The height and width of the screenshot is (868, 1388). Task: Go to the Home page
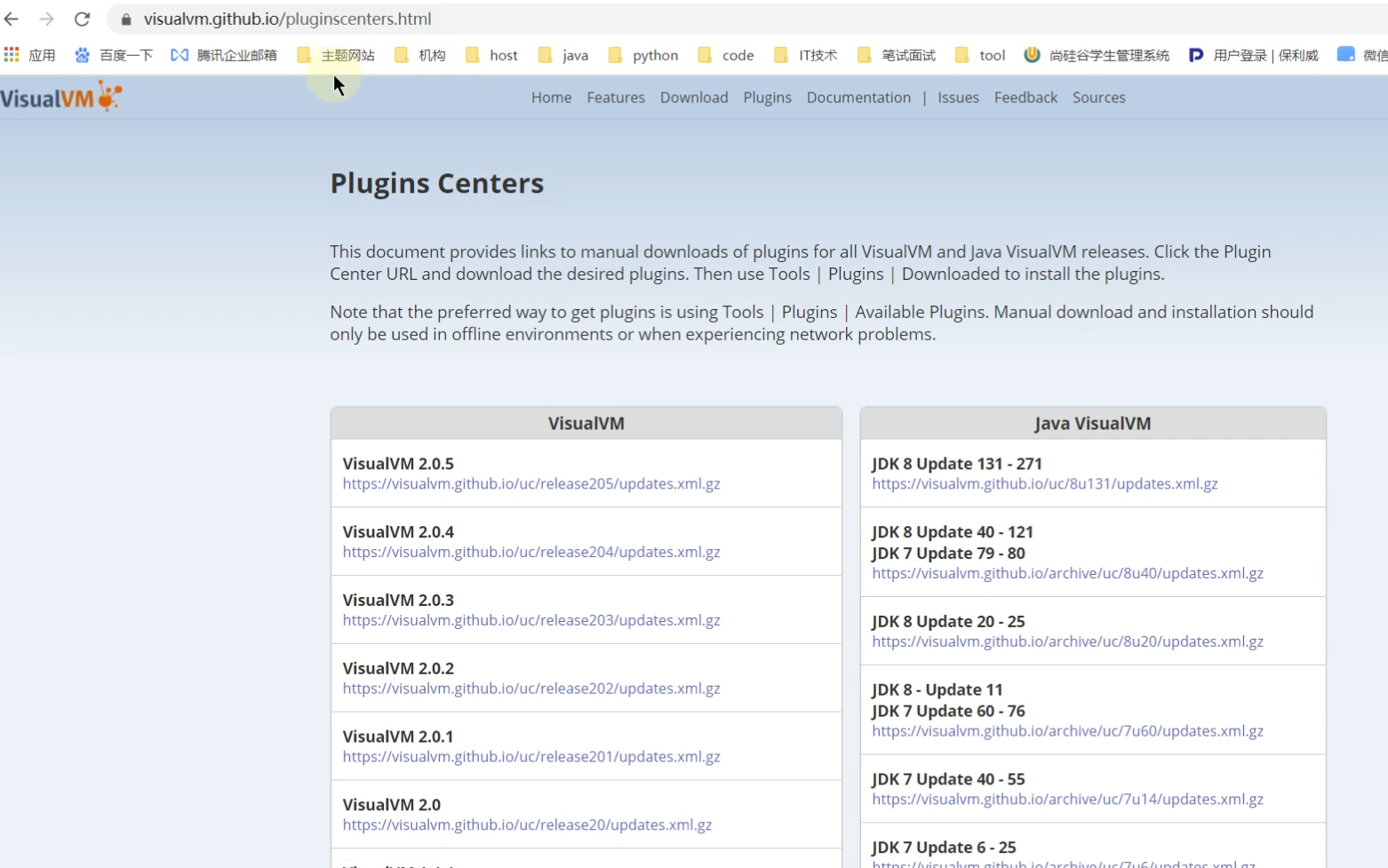click(552, 98)
